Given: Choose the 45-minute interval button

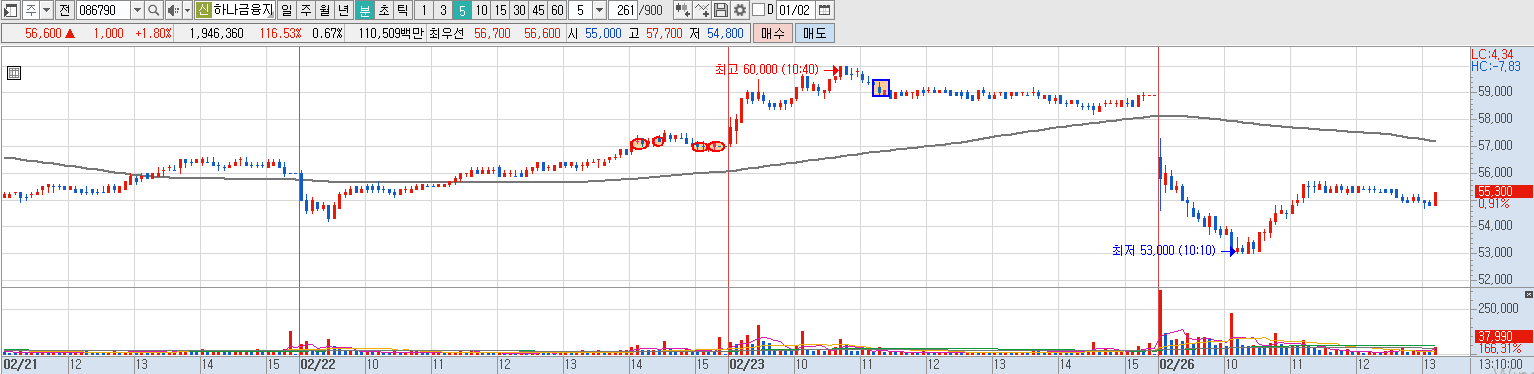Looking at the screenshot, I should [x=538, y=10].
